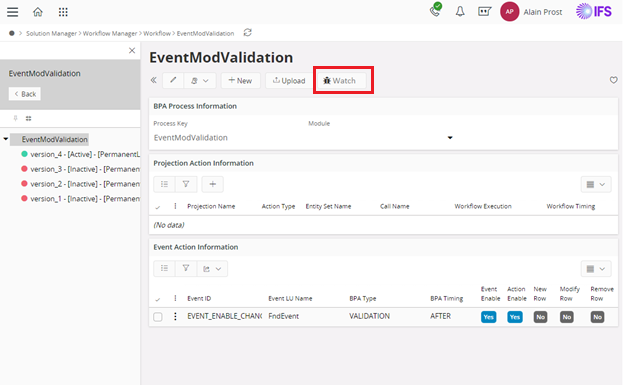Open Projection Action table header kebab menu
Image resolution: width=623 pixels, height=385 pixels.
click(x=175, y=206)
